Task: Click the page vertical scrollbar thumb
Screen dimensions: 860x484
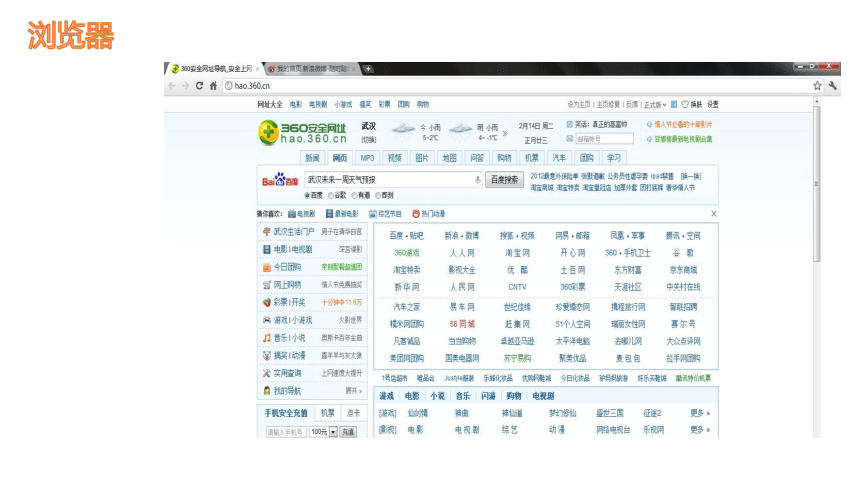Action: pyautogui.click(x=817, y=184)
